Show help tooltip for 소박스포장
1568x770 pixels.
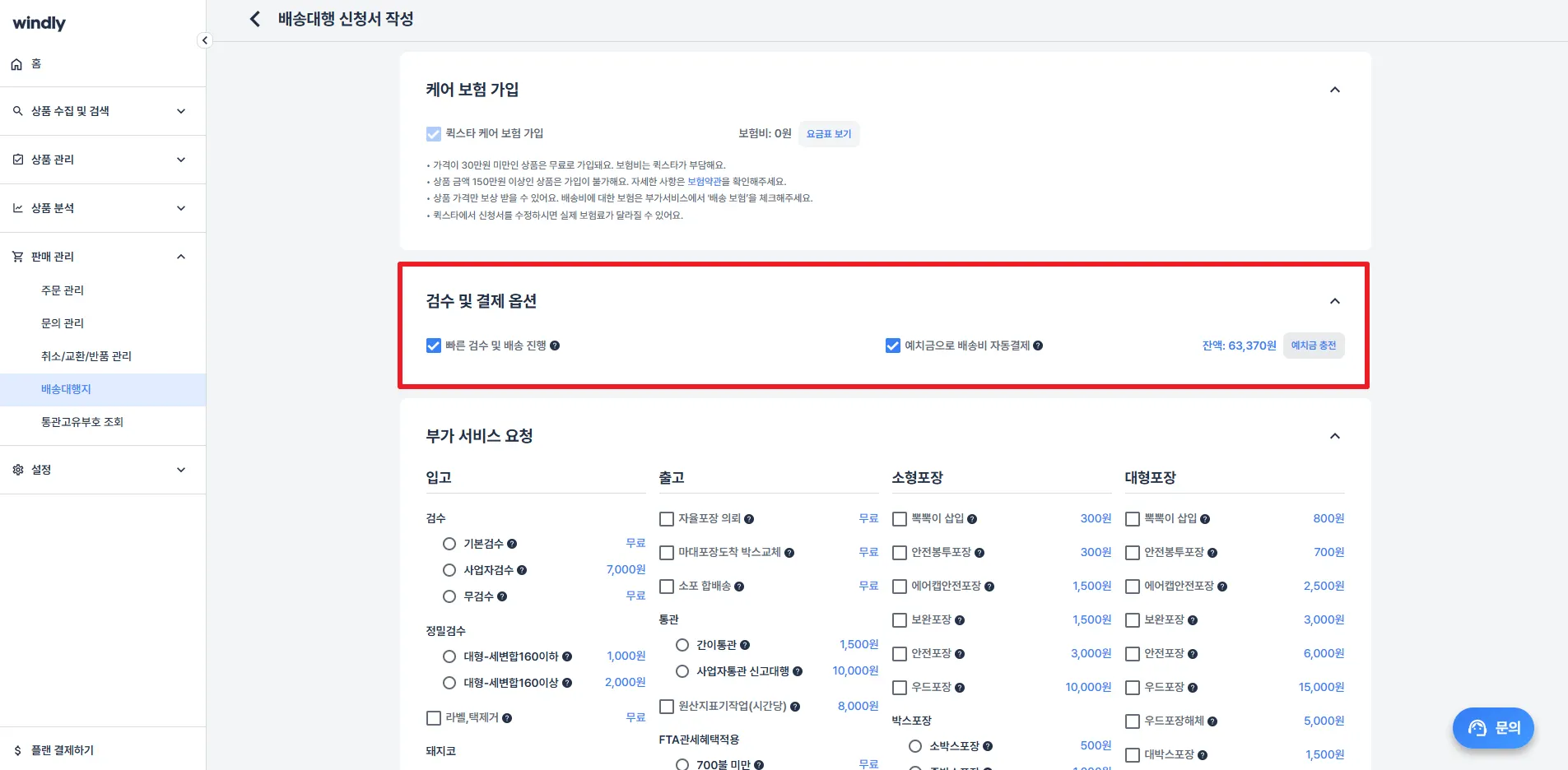click(988, 746)
